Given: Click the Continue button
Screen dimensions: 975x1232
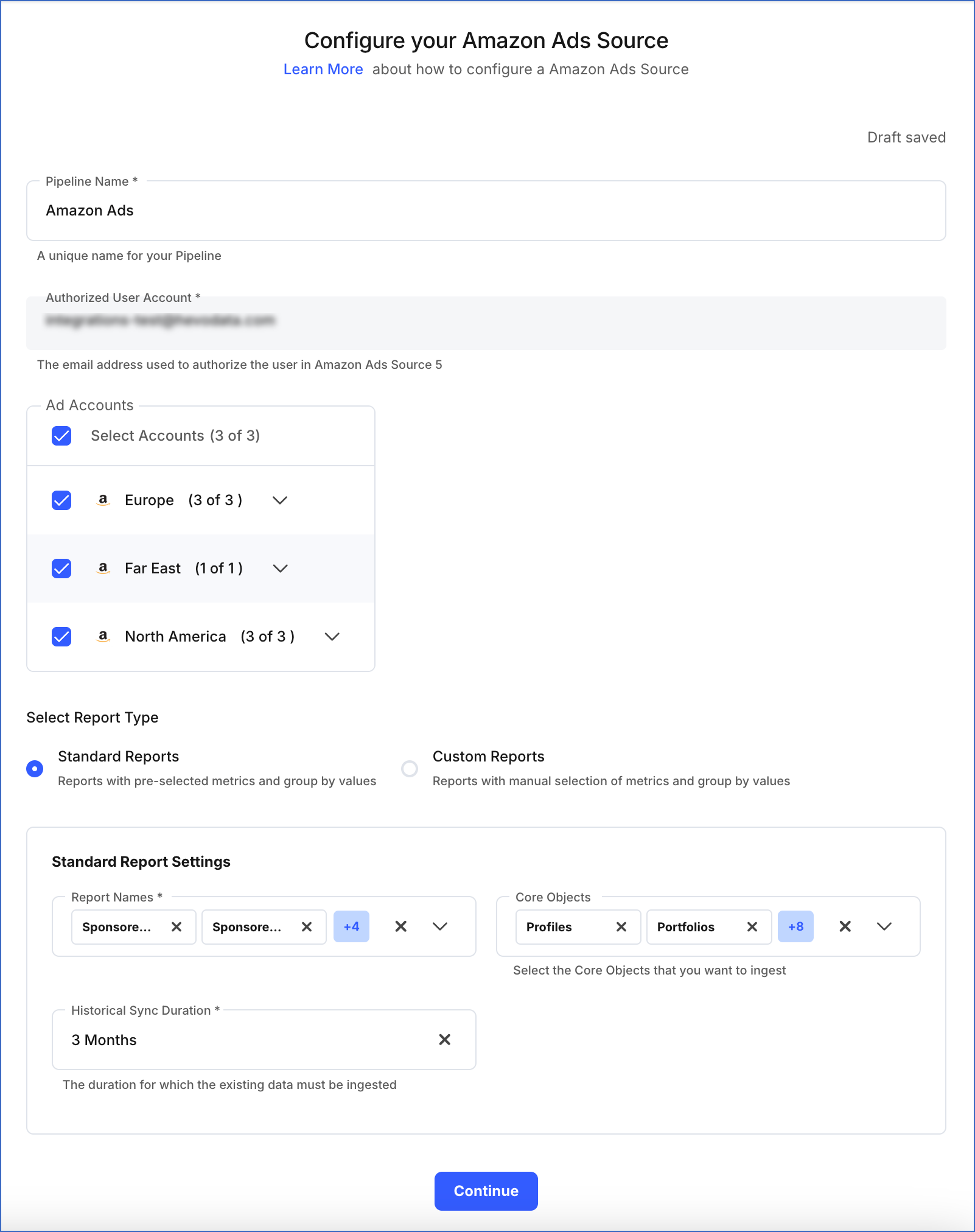Looking at the screenshot, I should pos(486,1191).
